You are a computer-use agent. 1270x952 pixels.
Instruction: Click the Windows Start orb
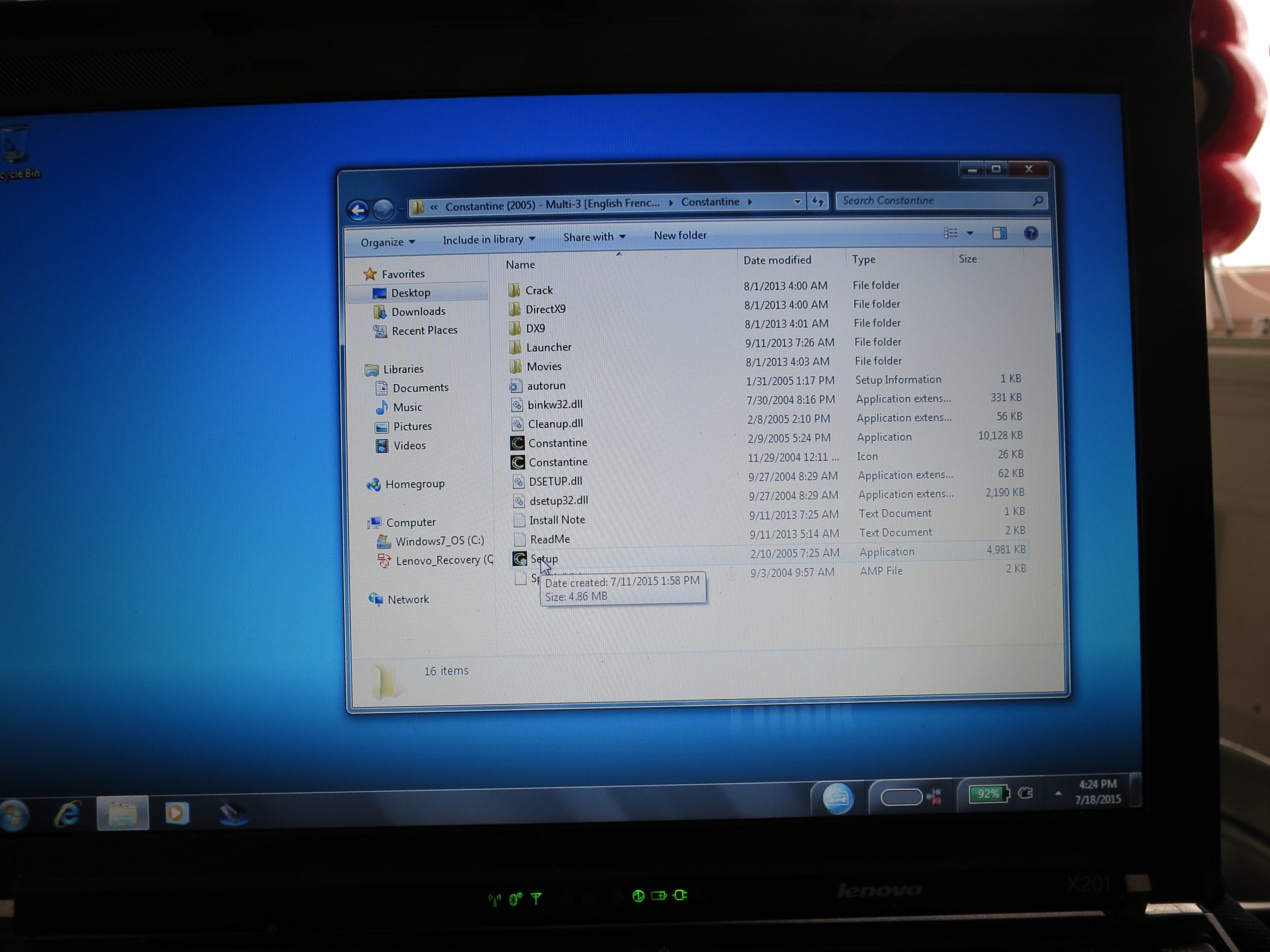pyautogui.click(x=14, y=815)
